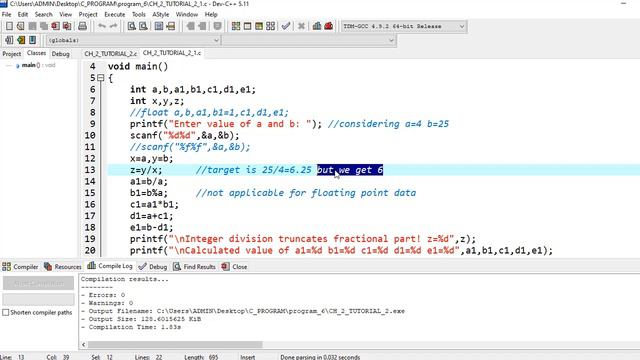Open the Compiler bottom panel tab
The image size is (640, 360).
tap(20, 267)
